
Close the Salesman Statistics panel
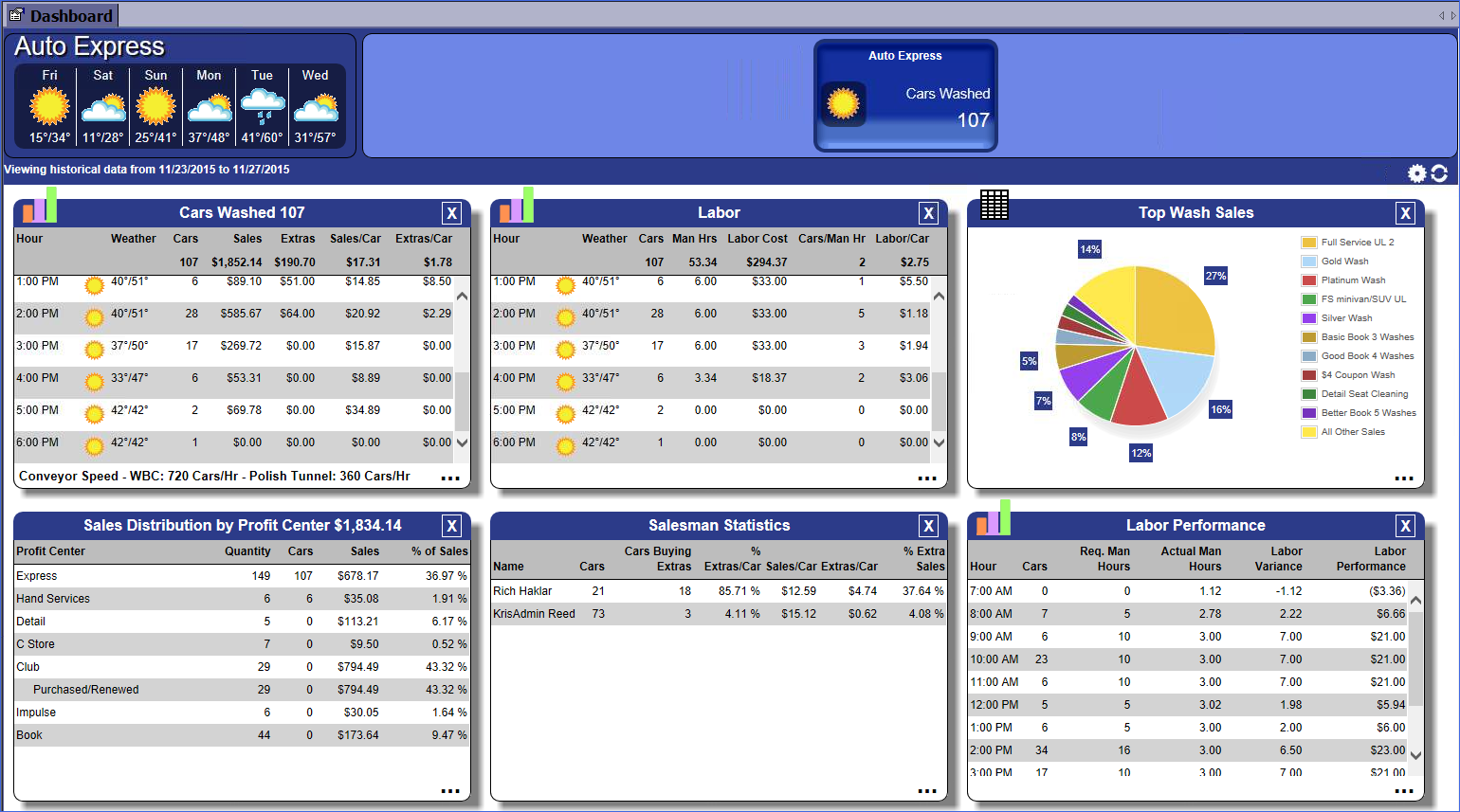(x=929, y=527)
